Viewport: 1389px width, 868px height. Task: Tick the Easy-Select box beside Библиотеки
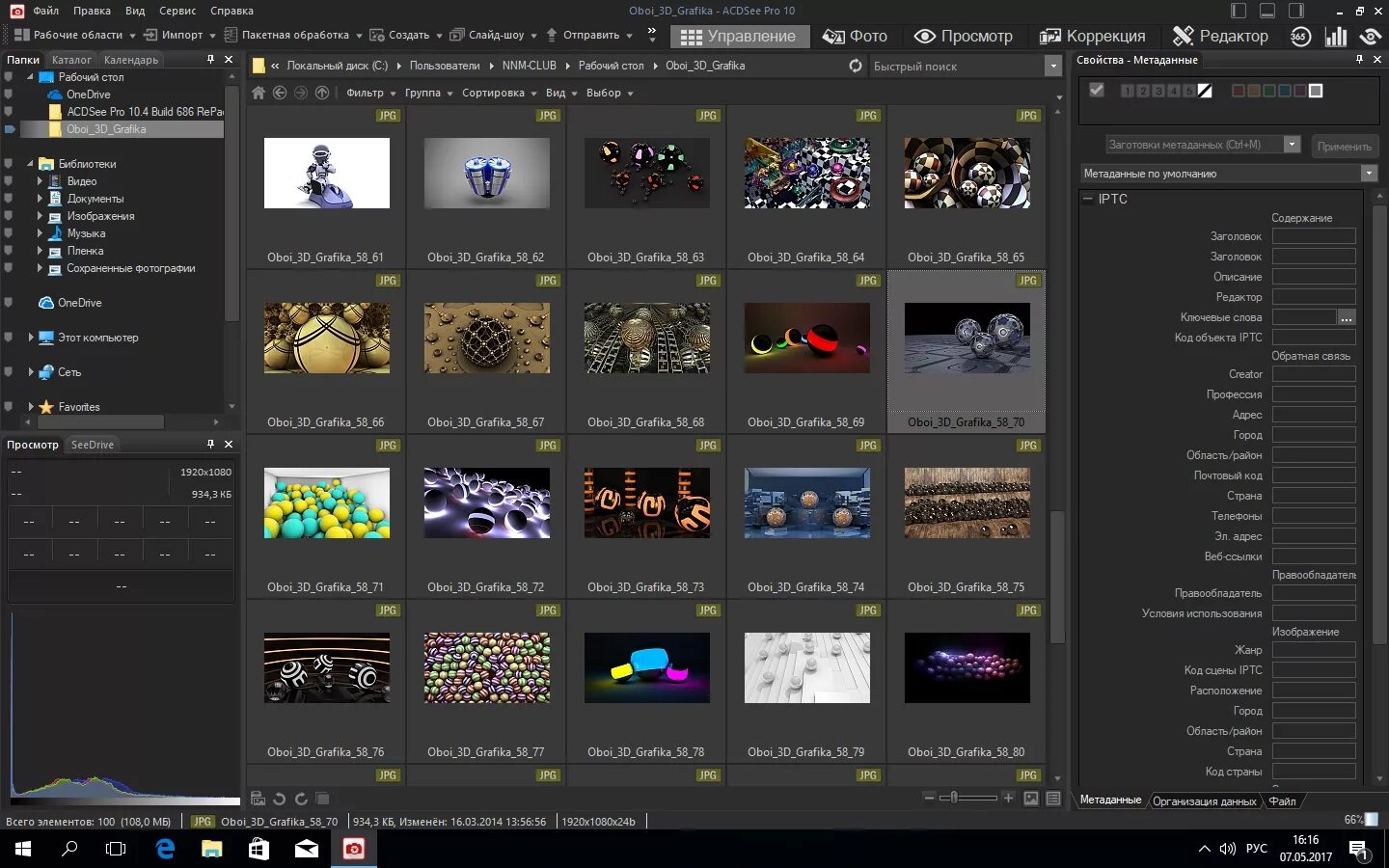pyautogui.click(x=9, y=164)
